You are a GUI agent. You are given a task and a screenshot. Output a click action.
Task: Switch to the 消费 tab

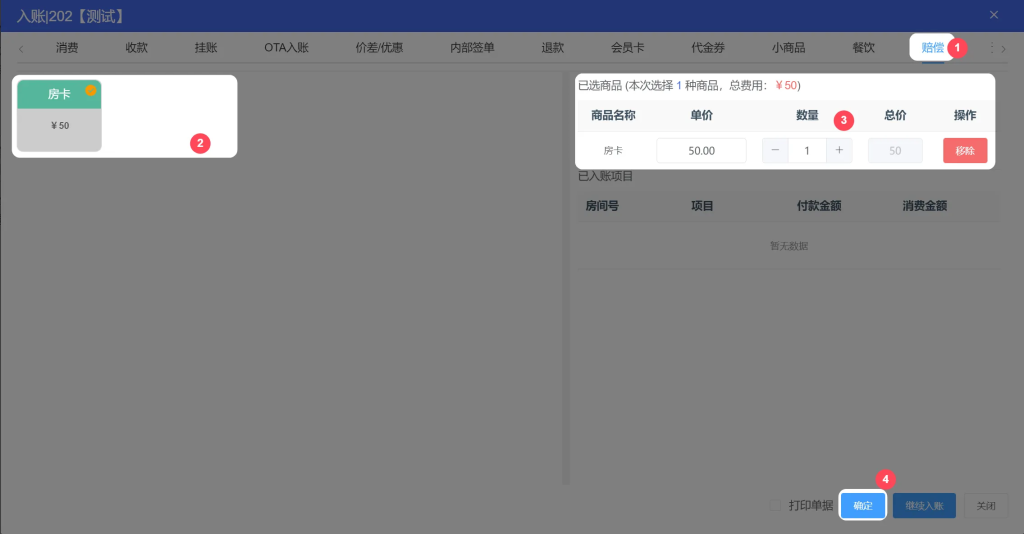tap(67, 48)
